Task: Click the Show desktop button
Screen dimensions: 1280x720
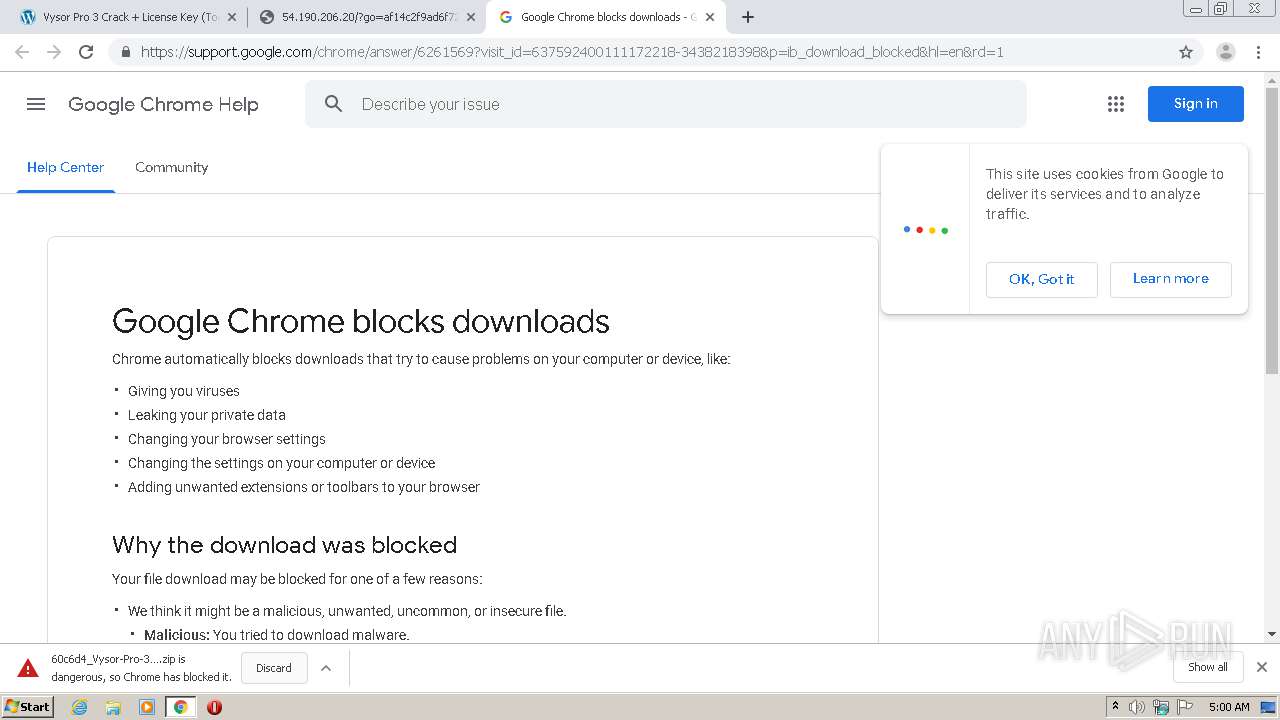Action: (1269, 707)
